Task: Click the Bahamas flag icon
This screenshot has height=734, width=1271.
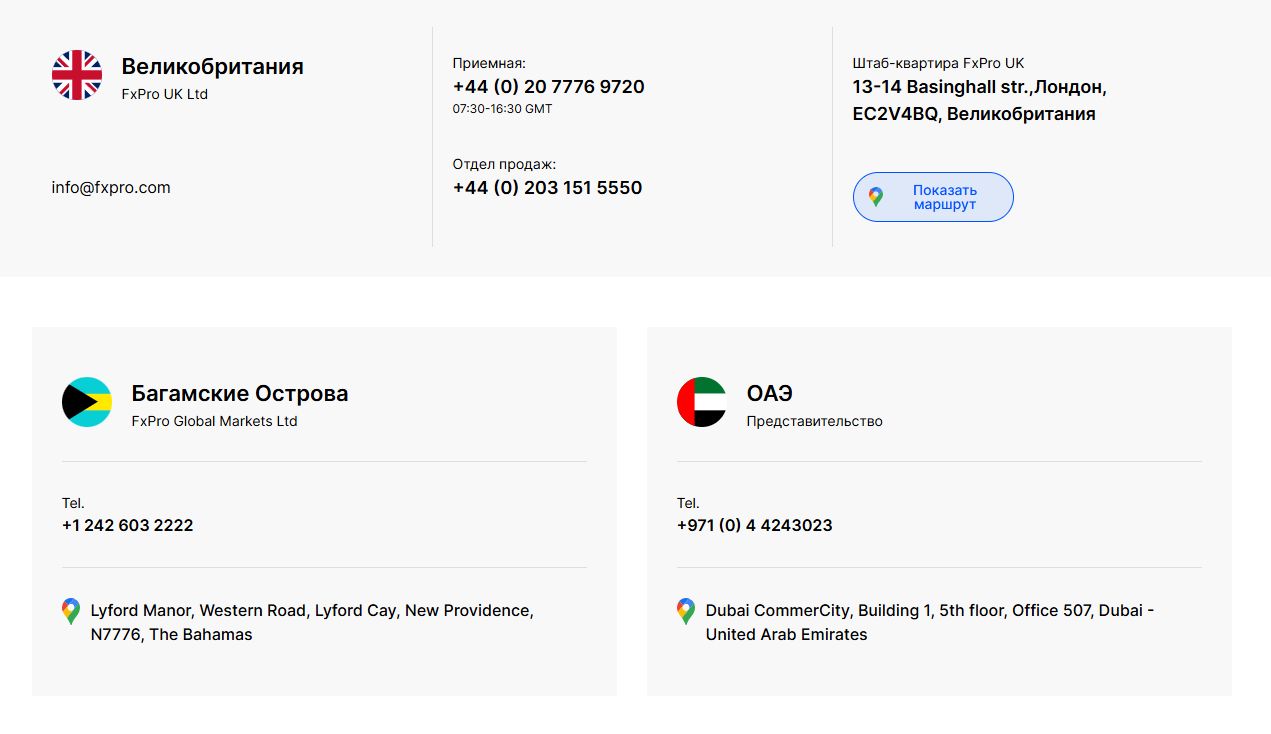Action: pyautogui.click(x=87, y=402)
